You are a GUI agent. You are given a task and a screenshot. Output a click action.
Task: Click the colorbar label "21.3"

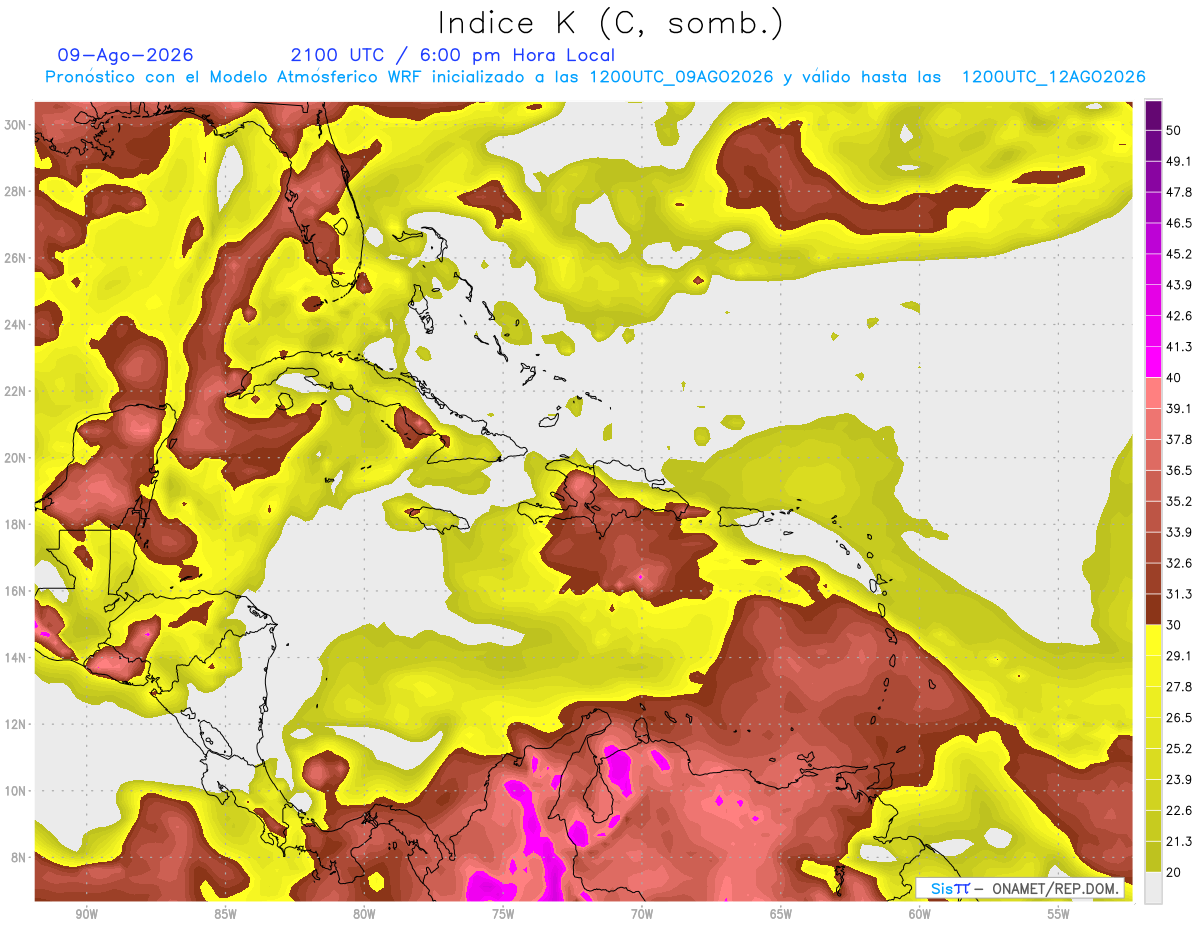(1178, 841)
